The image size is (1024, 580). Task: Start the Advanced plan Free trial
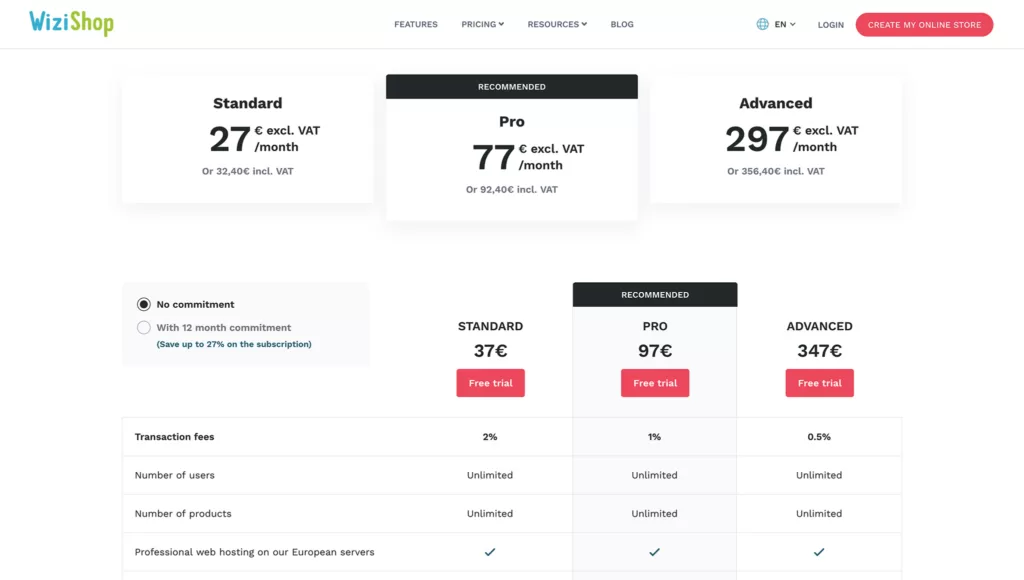[819, 383]
